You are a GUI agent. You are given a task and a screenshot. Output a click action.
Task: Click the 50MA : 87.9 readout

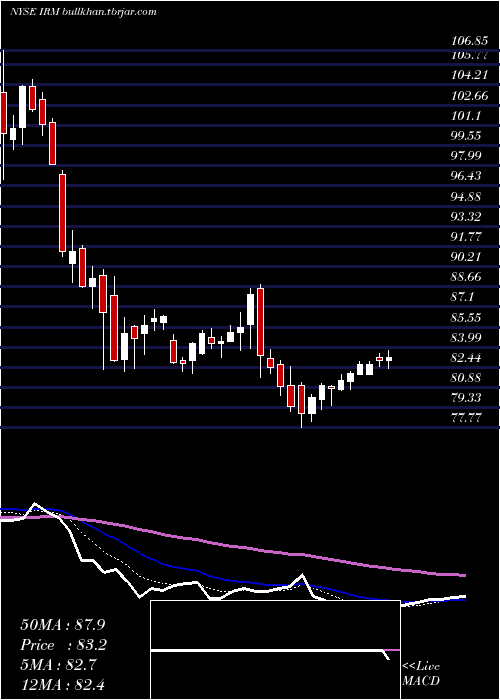coord(63,625)
